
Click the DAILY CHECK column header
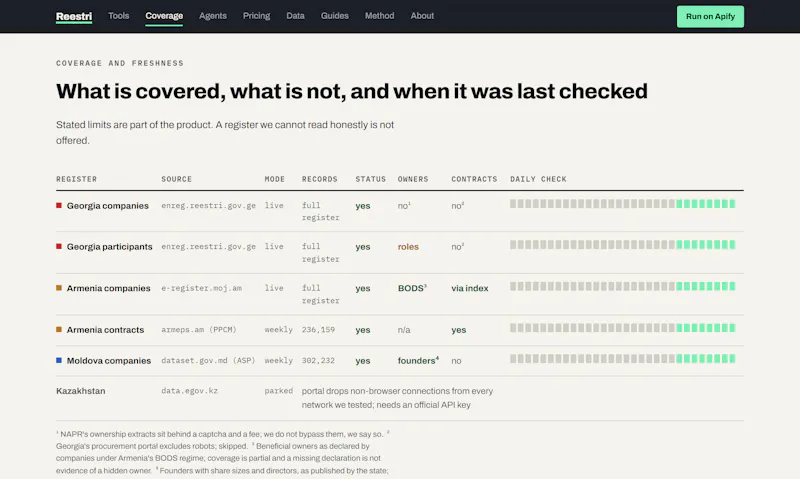click(538, 179)
